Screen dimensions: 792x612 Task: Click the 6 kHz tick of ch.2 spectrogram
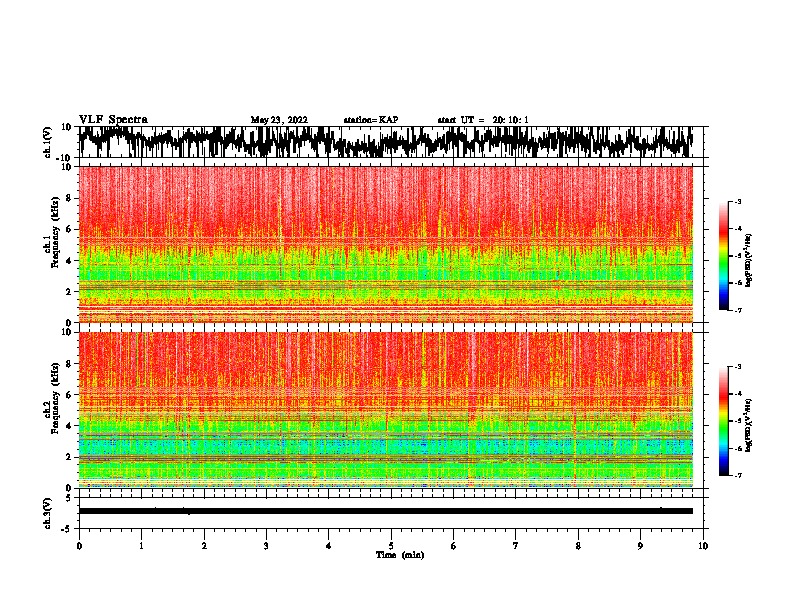[x=70, y=394]
